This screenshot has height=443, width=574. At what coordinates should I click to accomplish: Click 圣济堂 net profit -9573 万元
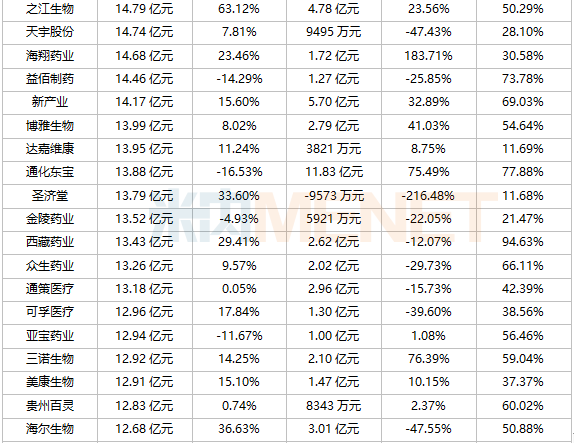point(334,196)
